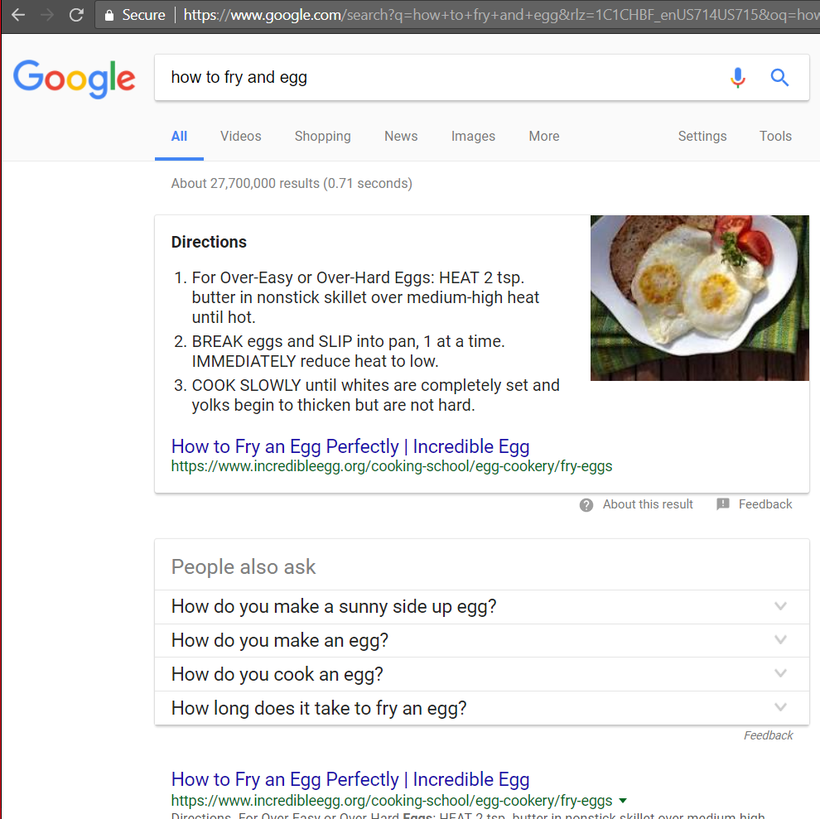The width and height of the screenshot is (820, 819).
Task: Open the Google logo homepage
Action: point(74,78)
